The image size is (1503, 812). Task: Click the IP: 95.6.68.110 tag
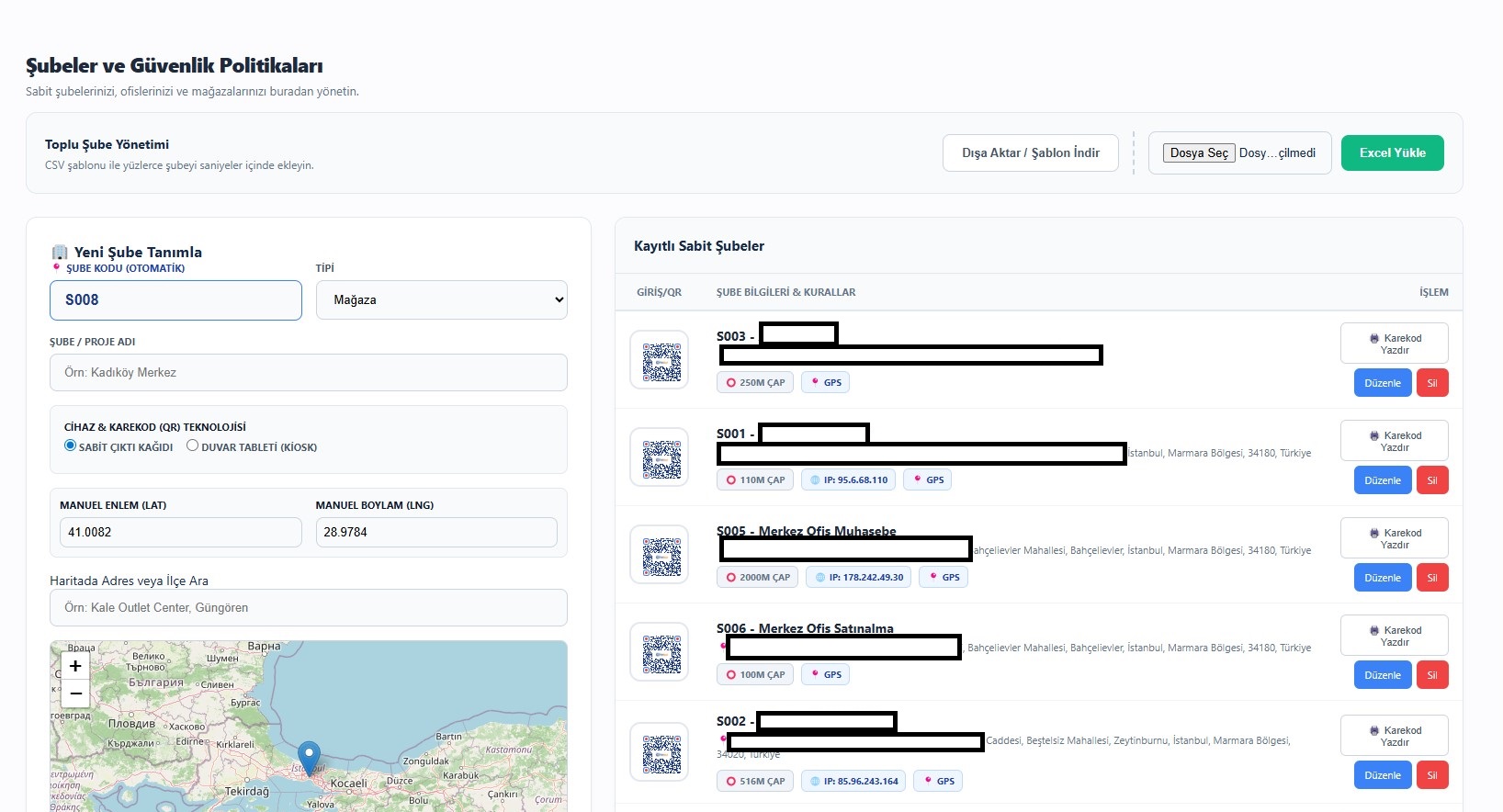tap(849, 479)
